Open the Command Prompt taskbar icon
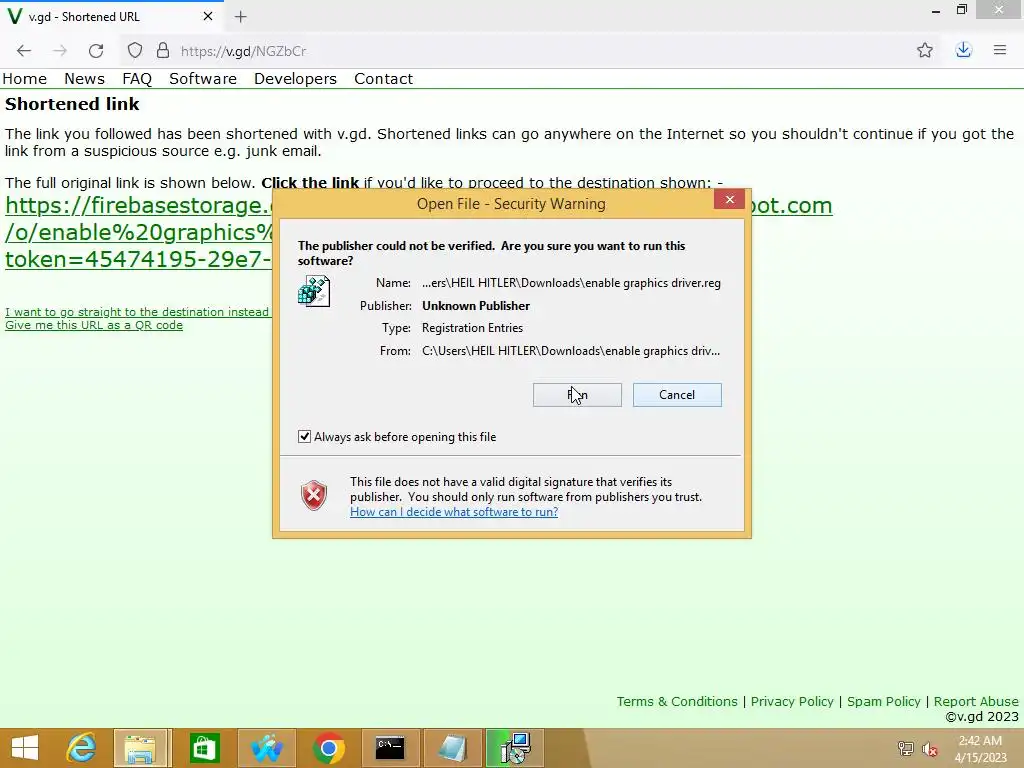This screenshot has height=768, width=1024. [390, 748]
